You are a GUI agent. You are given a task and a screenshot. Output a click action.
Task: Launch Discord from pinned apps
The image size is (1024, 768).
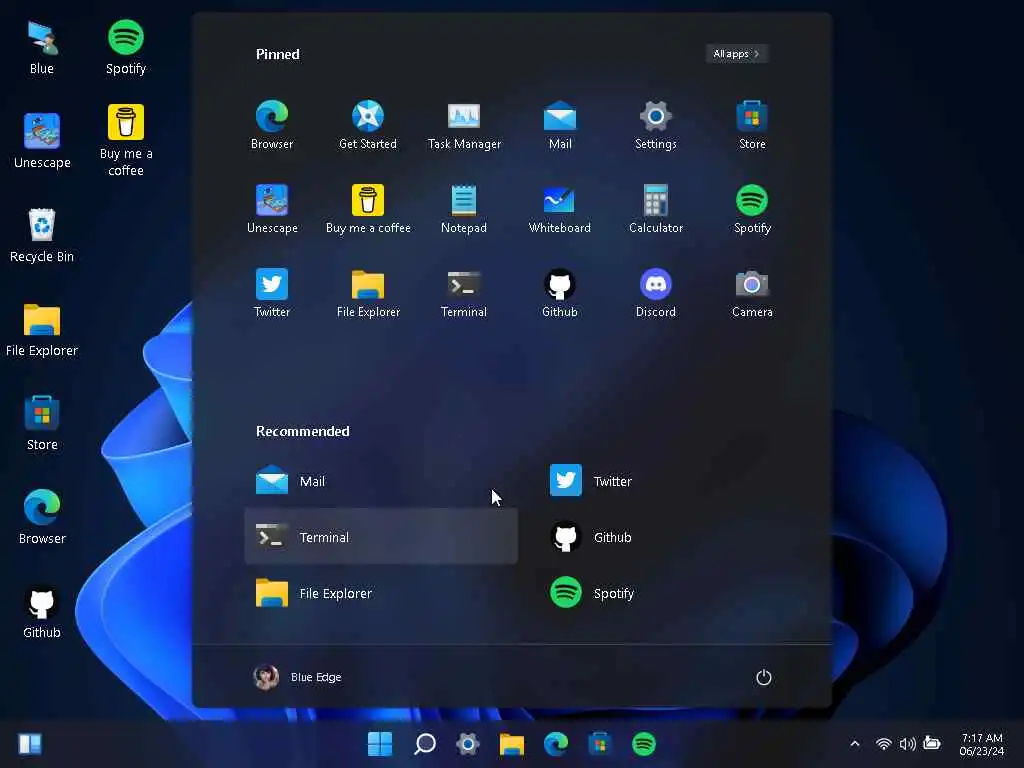point(656,293)
